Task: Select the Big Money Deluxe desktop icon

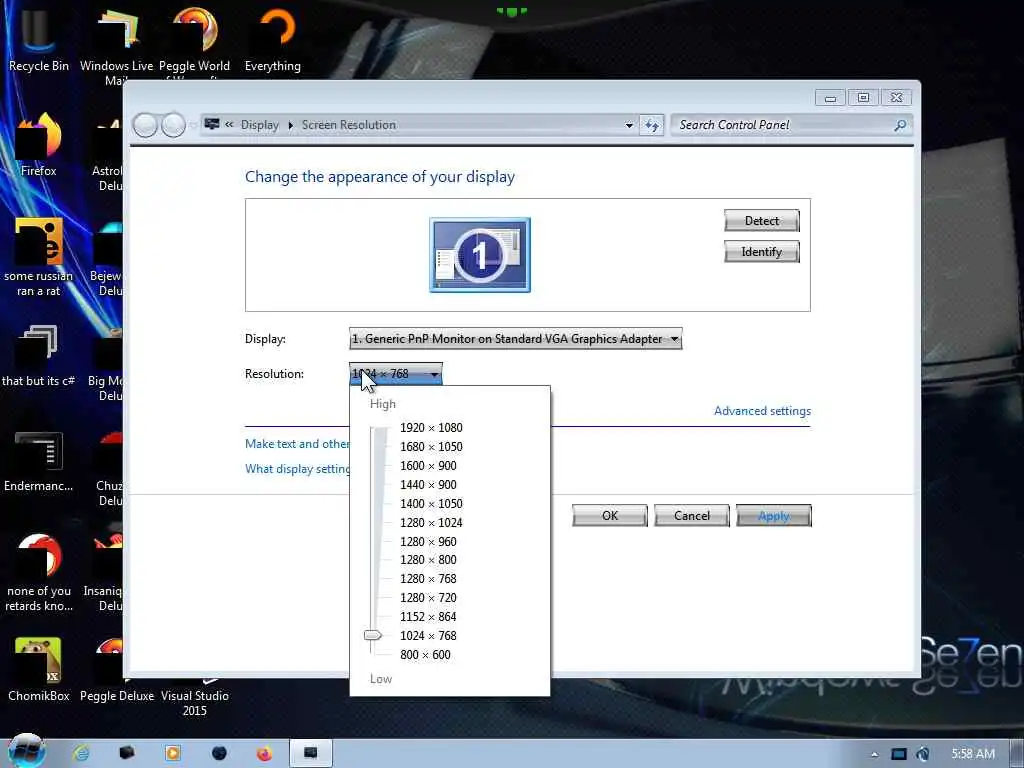Action: click(x=105, y=363)
